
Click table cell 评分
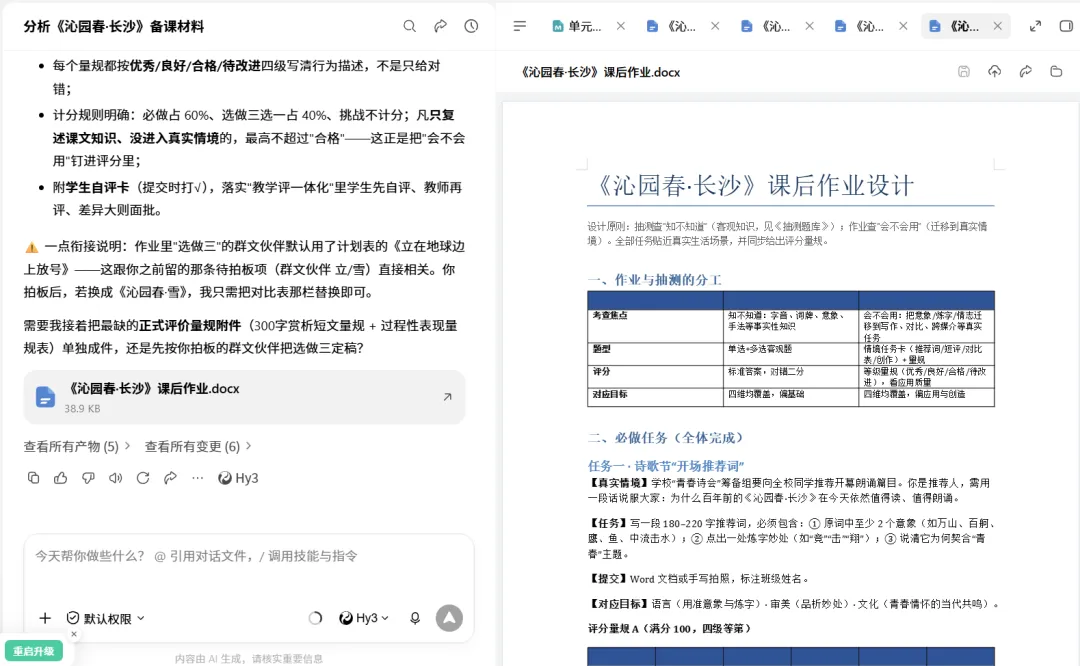coord(655,377)
